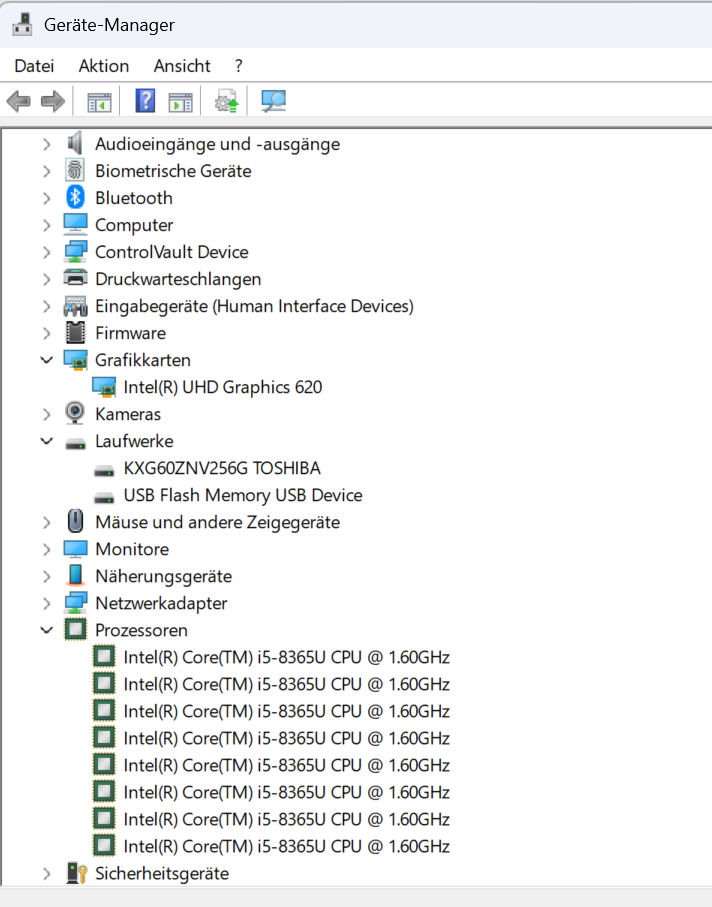The width and height of the screenshot is (712, 907).
Task: Select the first i5-8365U processor entry
Action: 287,657
